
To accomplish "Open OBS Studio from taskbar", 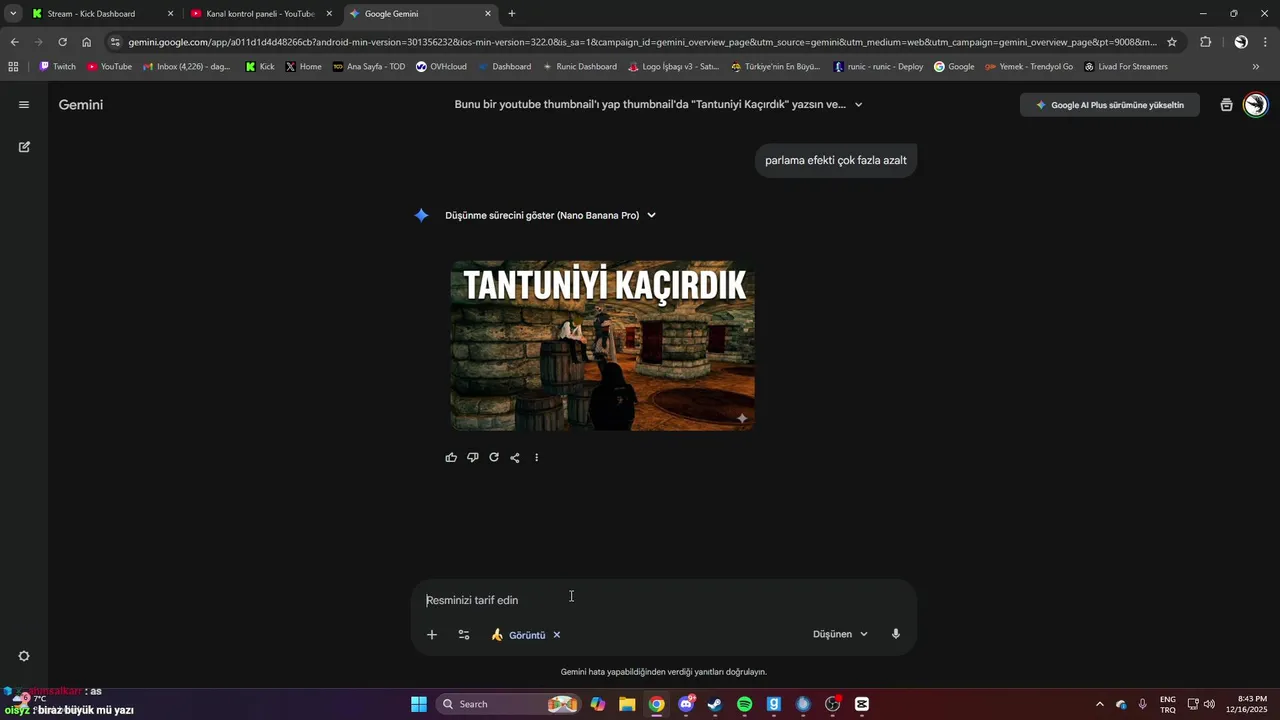I will tap(832, 704).
